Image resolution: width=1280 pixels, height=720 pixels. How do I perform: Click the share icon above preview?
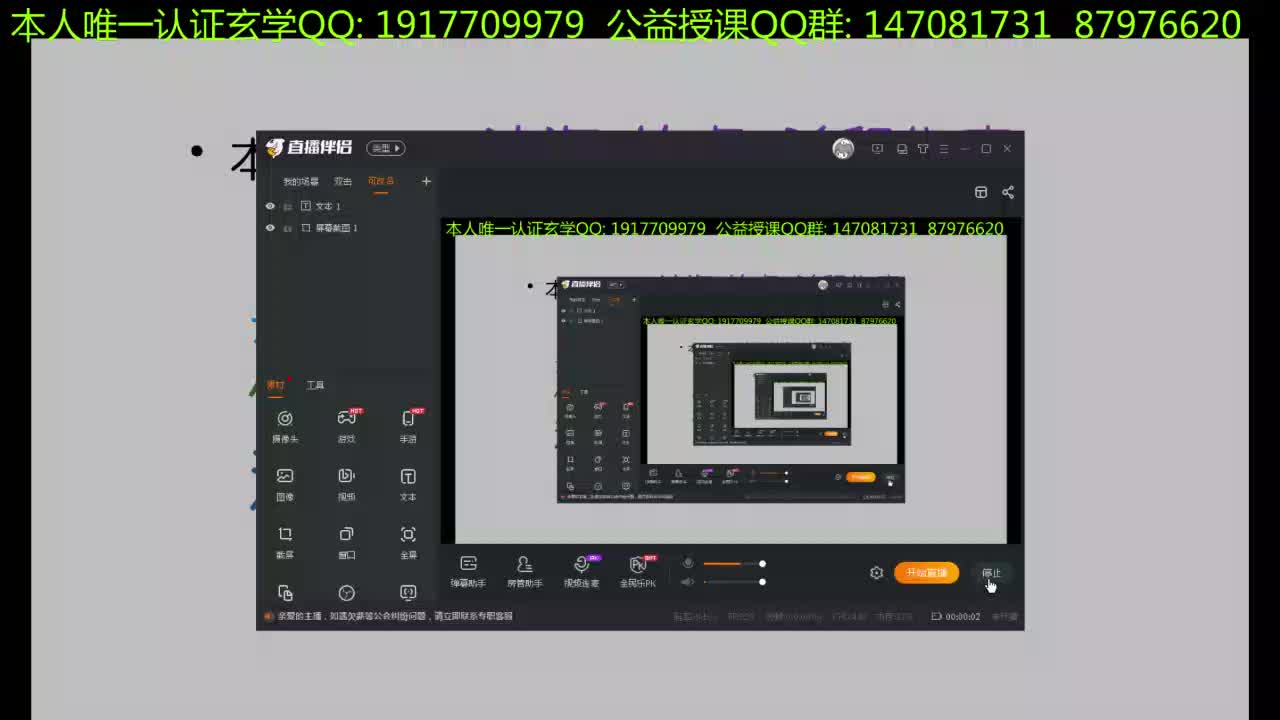pyautogui.click(x=1008, y=192)
